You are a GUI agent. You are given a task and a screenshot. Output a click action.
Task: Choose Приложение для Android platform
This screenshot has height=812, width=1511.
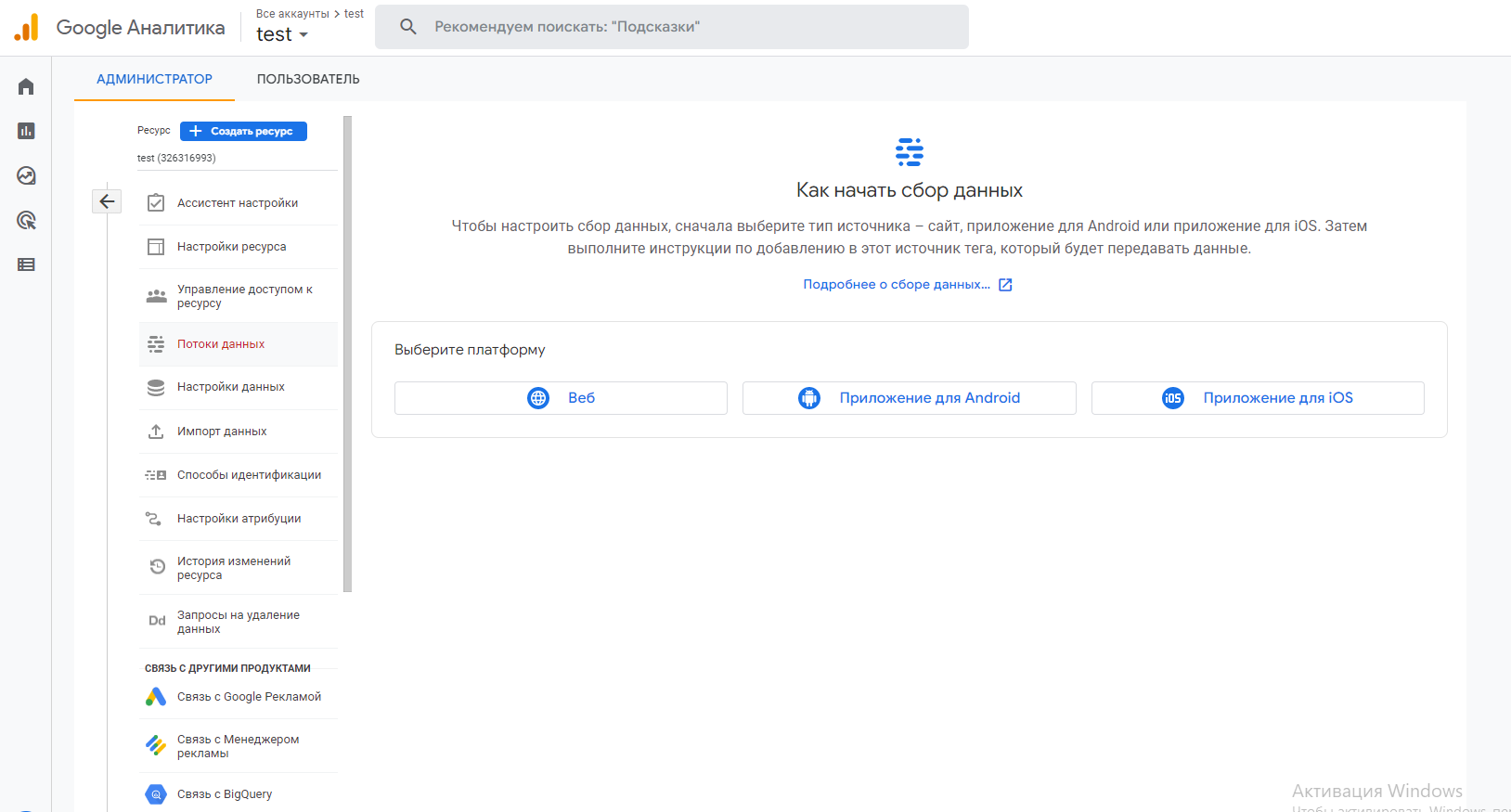click(x=909, y=398)
